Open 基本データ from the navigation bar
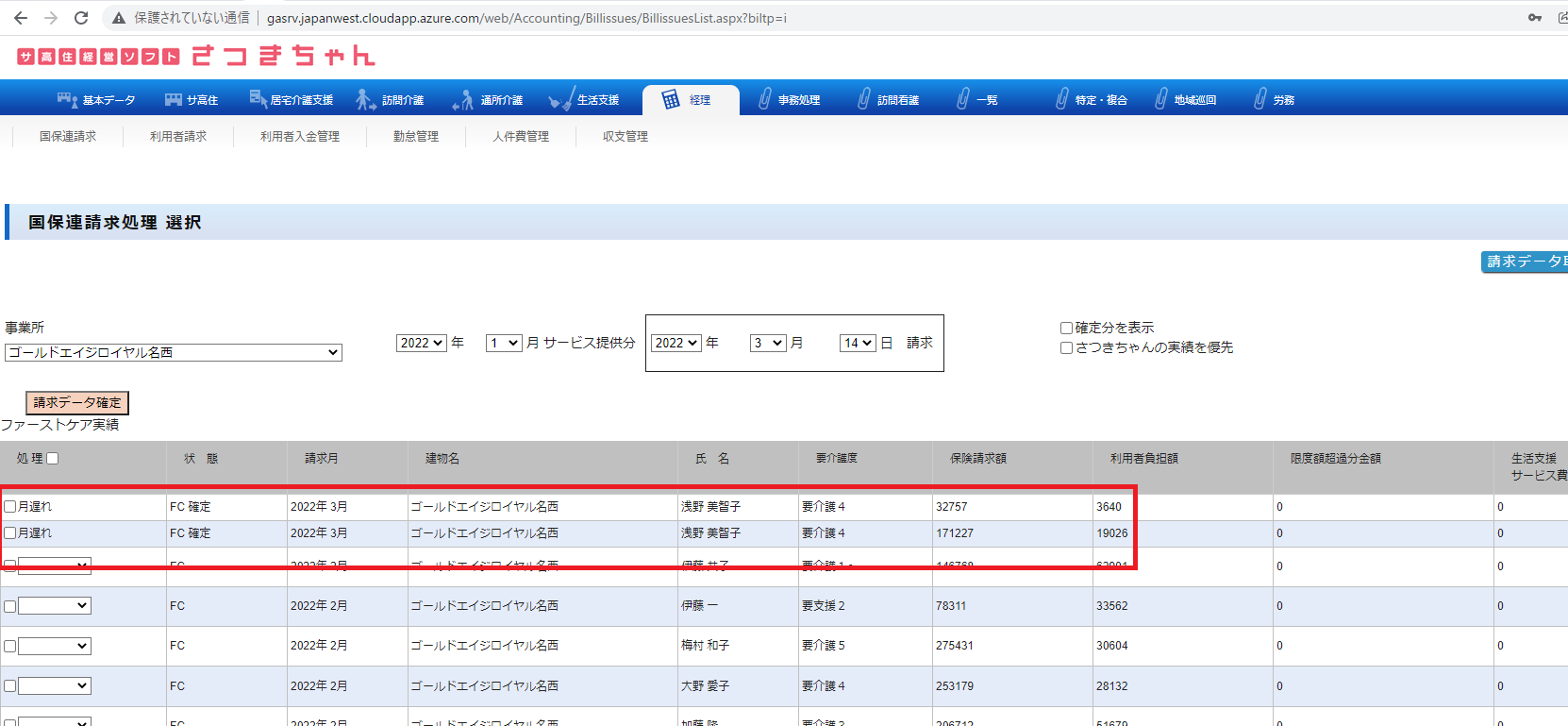This screenshot has height=726, width=1568. coord(97,100)
